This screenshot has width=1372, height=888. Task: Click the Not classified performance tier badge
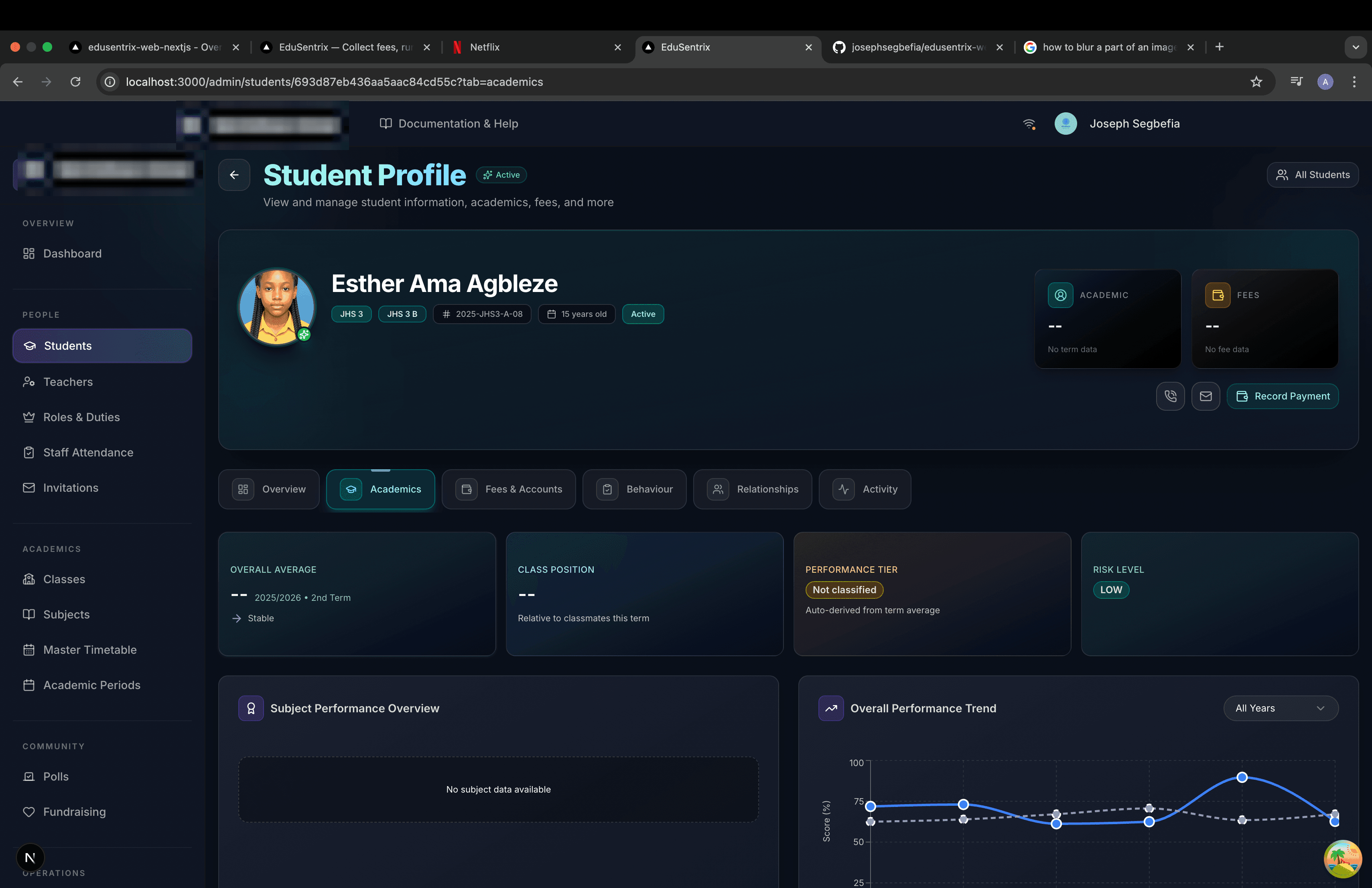[844, 590]
